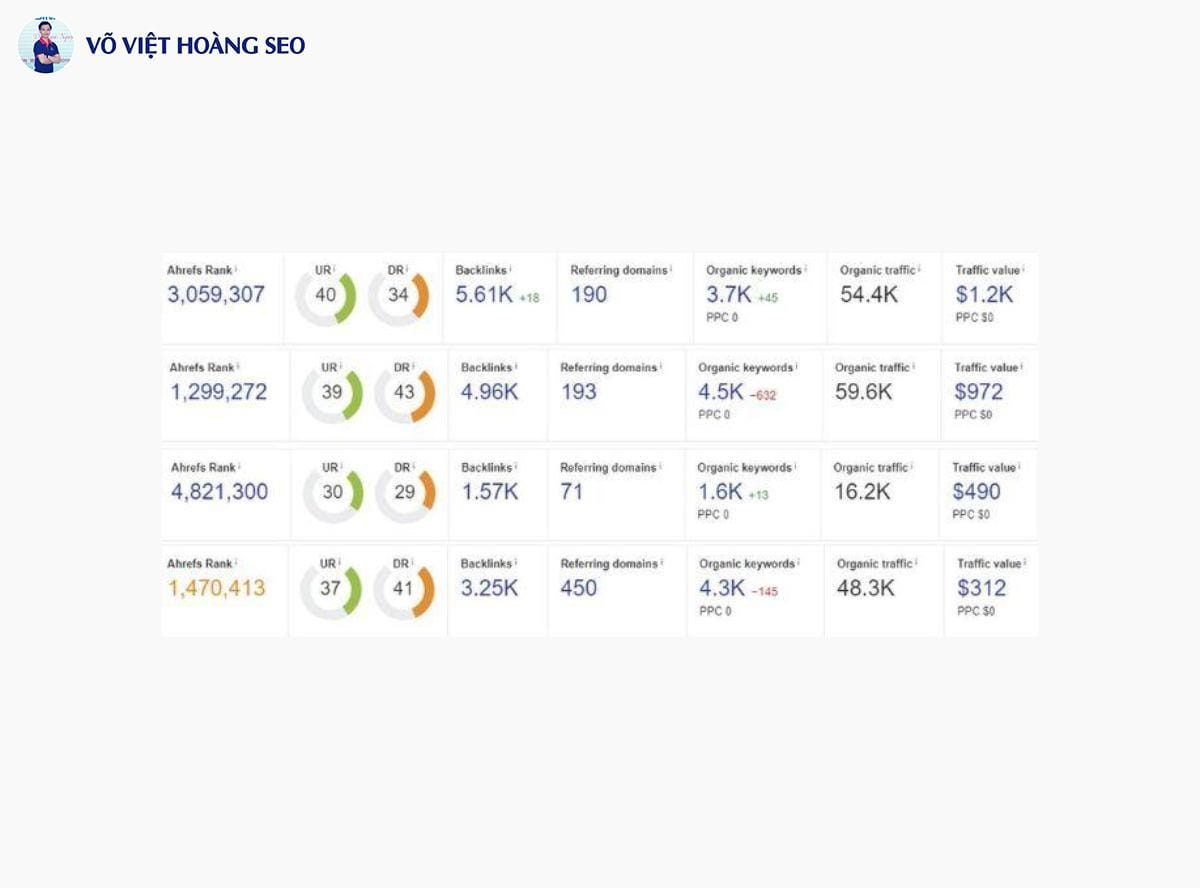The width and height of the screenshot is (1200, 888).
Task: Select the UR 39 donut gauge
Action: (332, 392)
